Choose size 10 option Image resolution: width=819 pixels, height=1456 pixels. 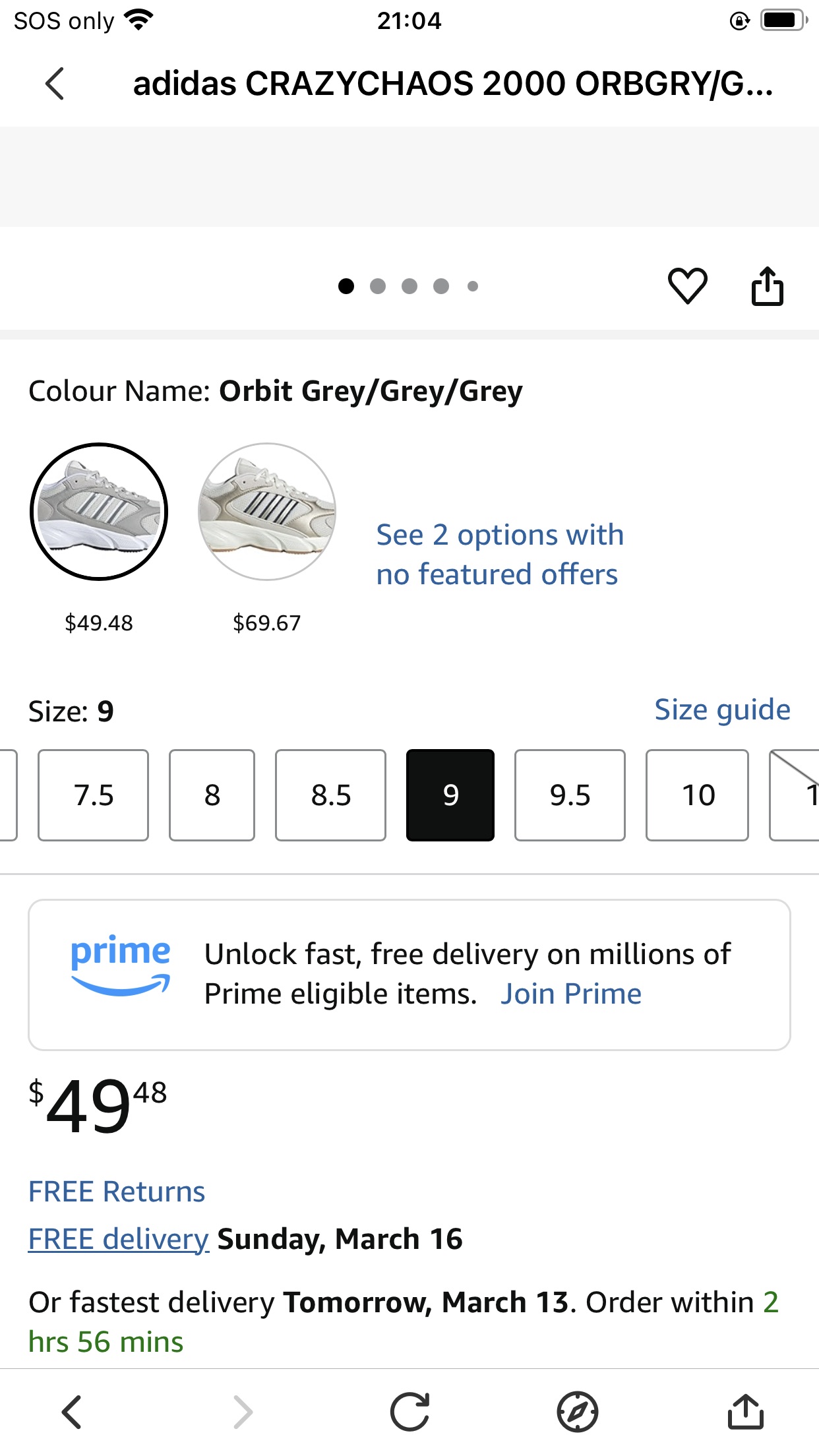[697, 795]
